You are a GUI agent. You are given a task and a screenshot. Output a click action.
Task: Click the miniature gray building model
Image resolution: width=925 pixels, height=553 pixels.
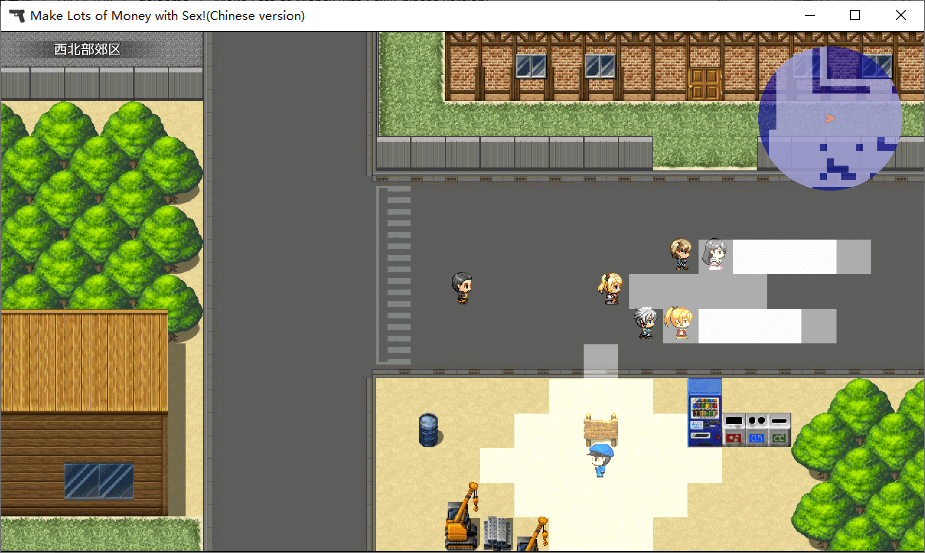497,533
